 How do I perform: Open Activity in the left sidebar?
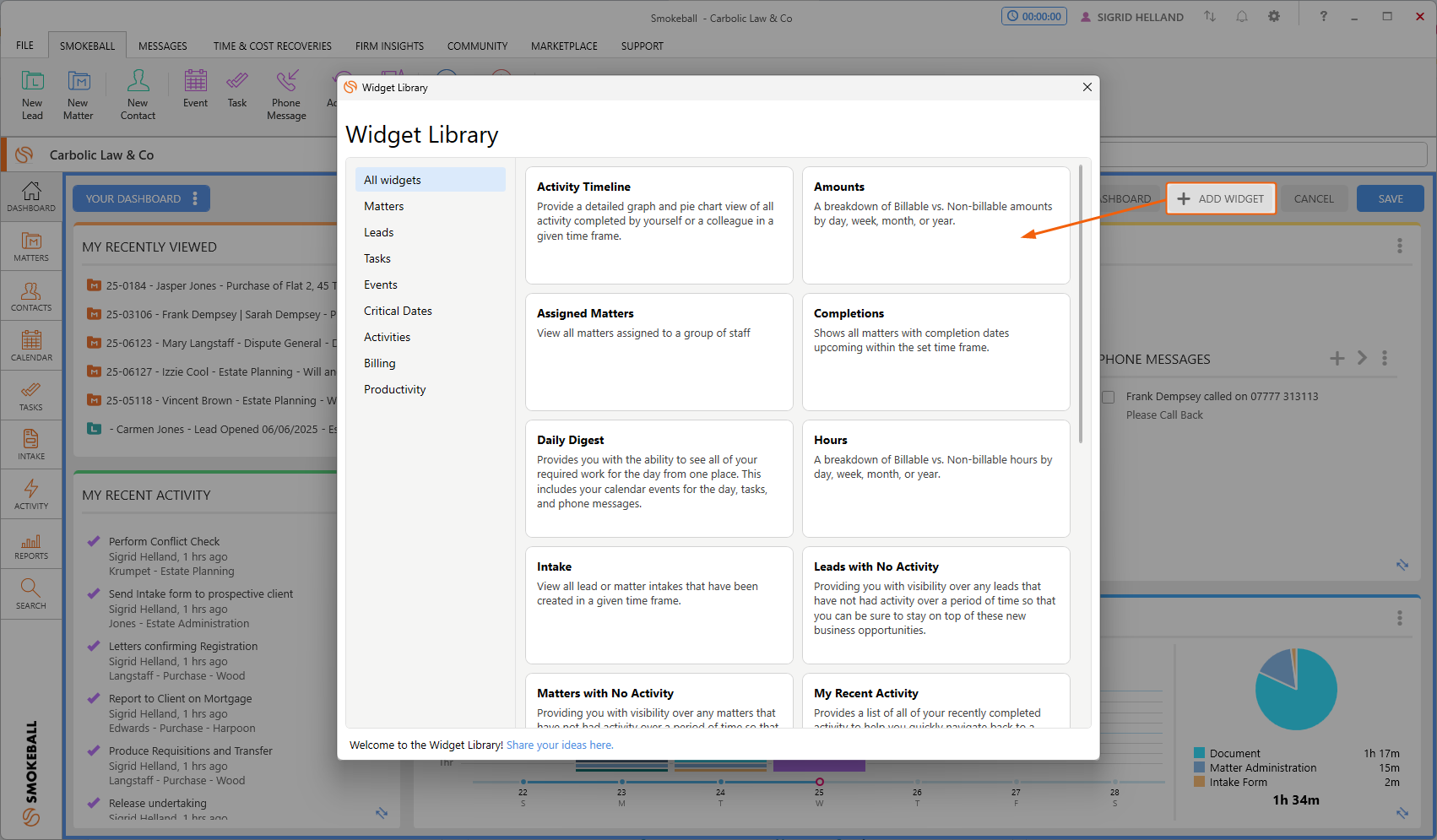pos(31,495)
